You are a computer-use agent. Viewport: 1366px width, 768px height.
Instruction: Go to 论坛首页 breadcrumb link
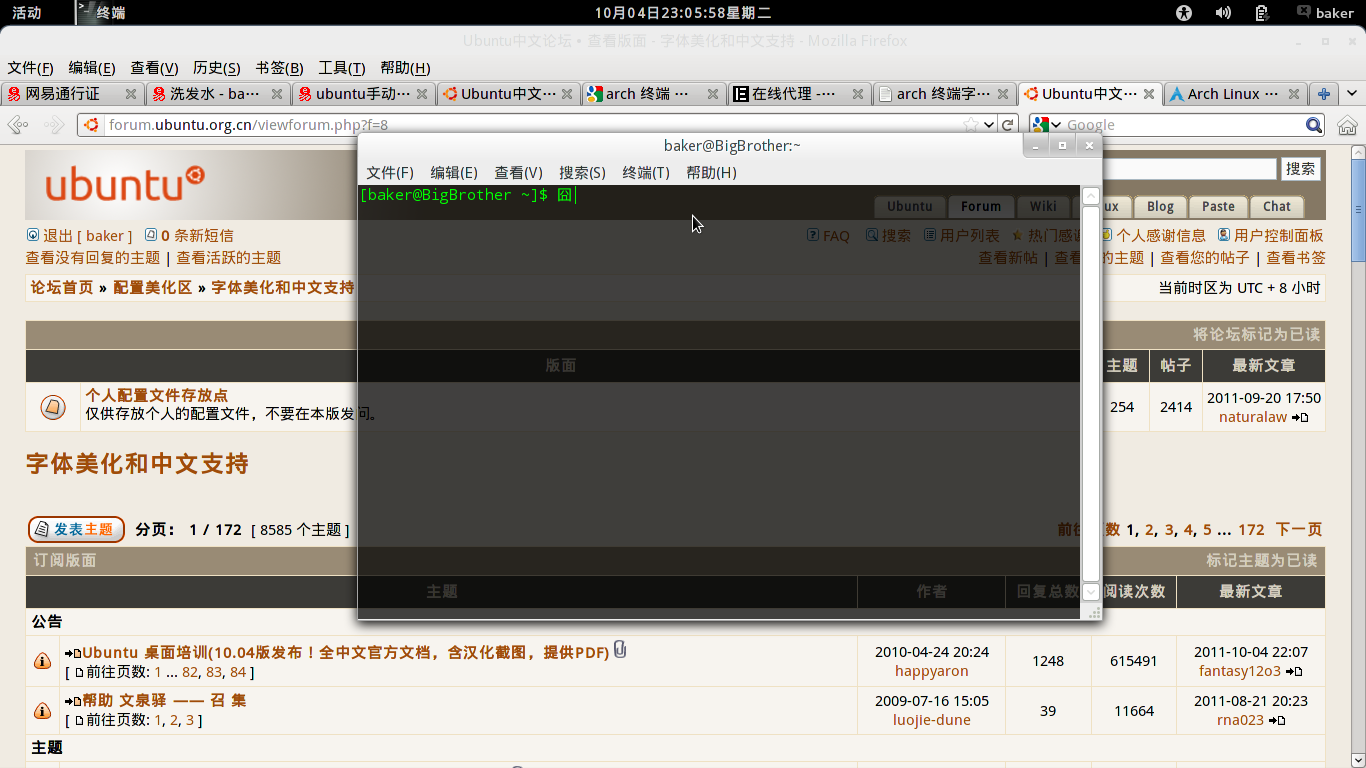[x=62, y=287]
